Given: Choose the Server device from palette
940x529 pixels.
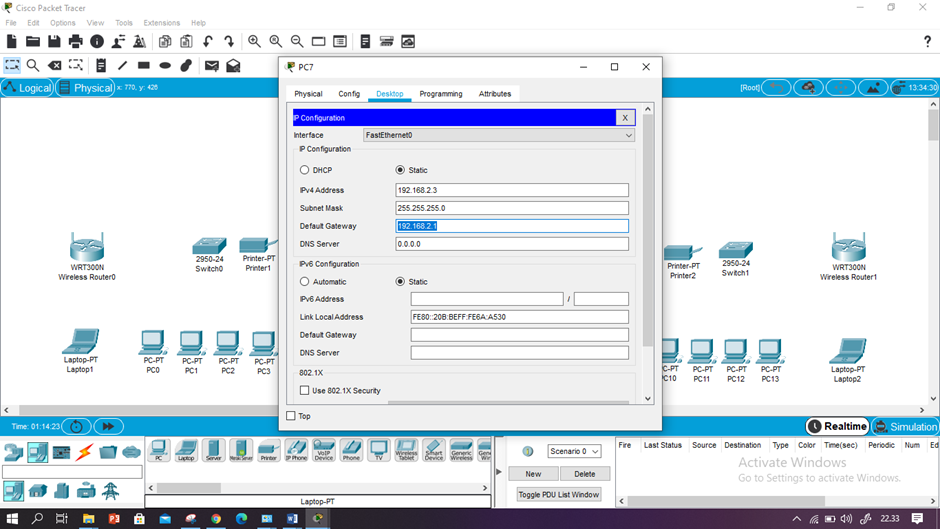Looking at the screenshot, I should click(x=213, y=450).
